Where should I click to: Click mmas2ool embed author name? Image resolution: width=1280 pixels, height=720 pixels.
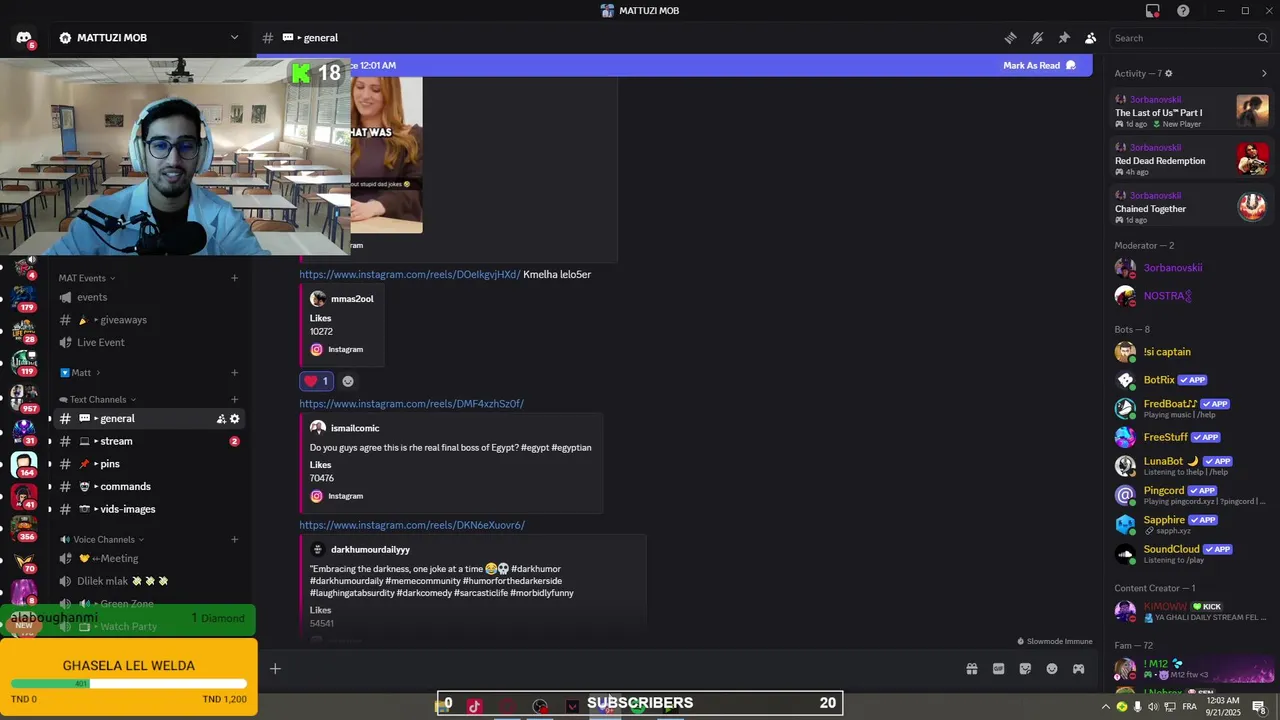352,299
